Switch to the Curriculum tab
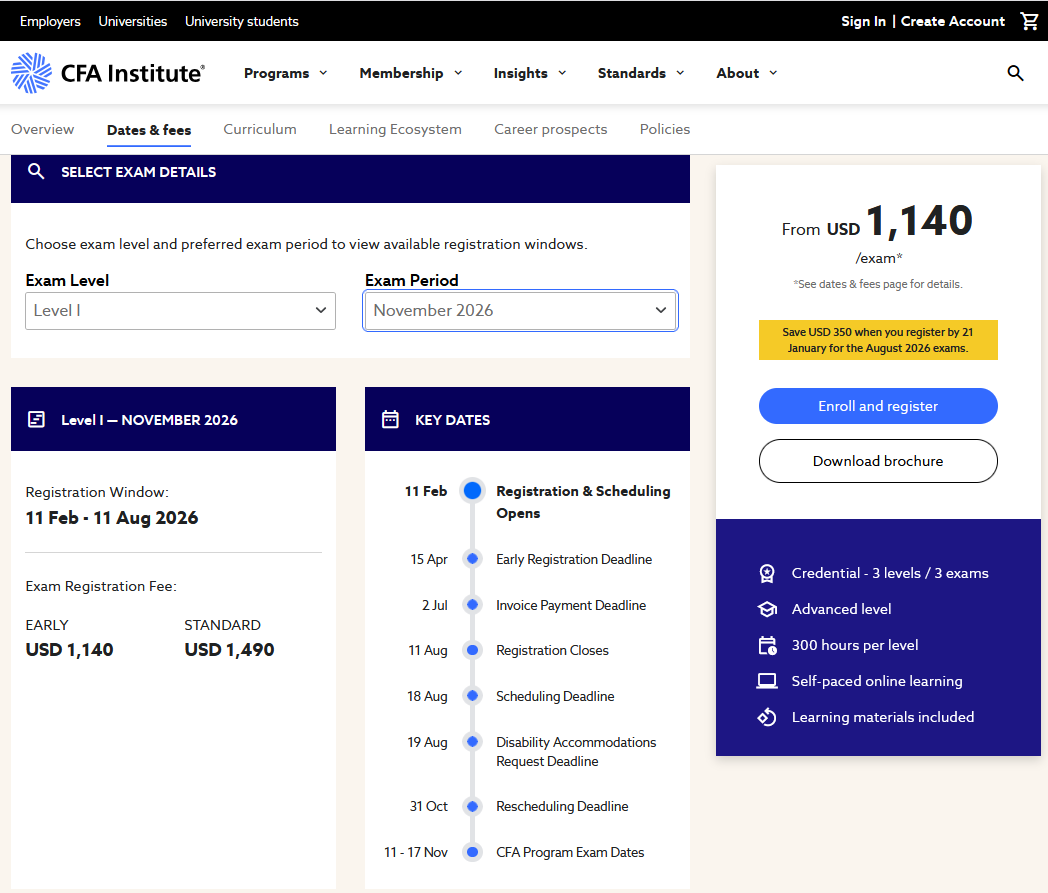Viewport: 1048px width, 893px height. point(260,129)
